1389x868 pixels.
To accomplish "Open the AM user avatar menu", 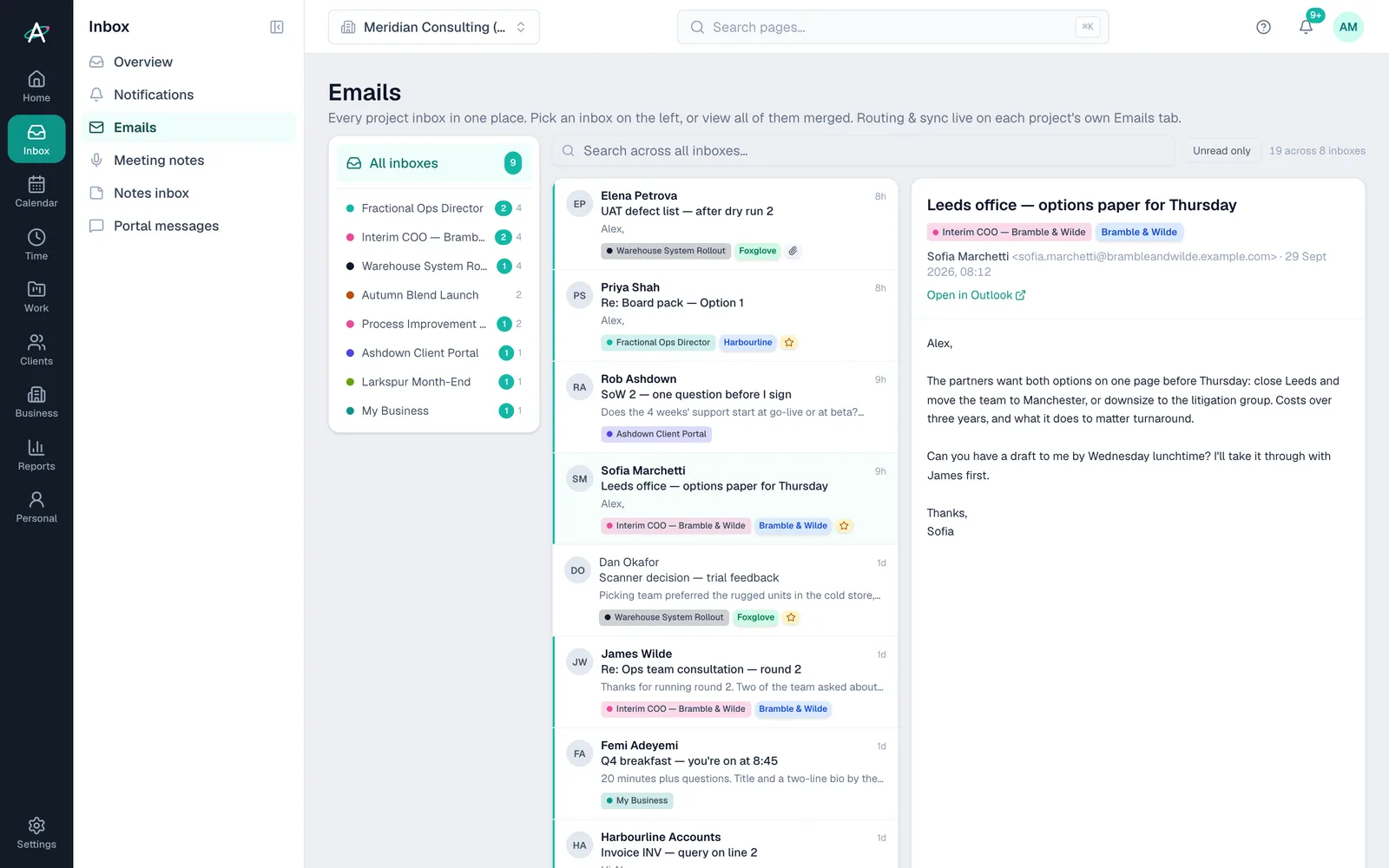I will (x=1348, y=27).
